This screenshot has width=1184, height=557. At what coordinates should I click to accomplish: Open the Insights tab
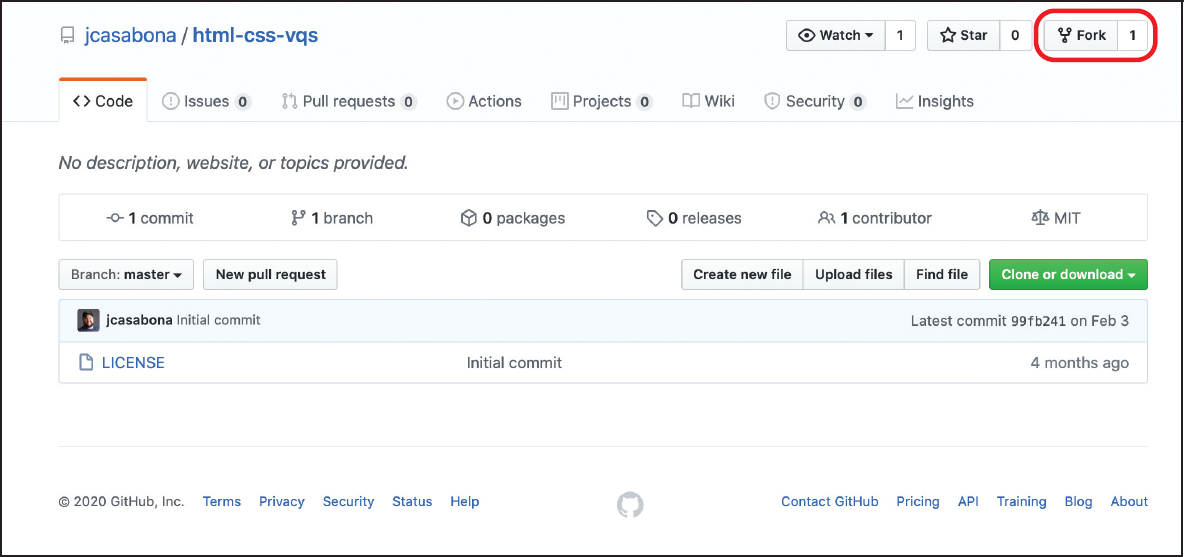tap(935, 101)
